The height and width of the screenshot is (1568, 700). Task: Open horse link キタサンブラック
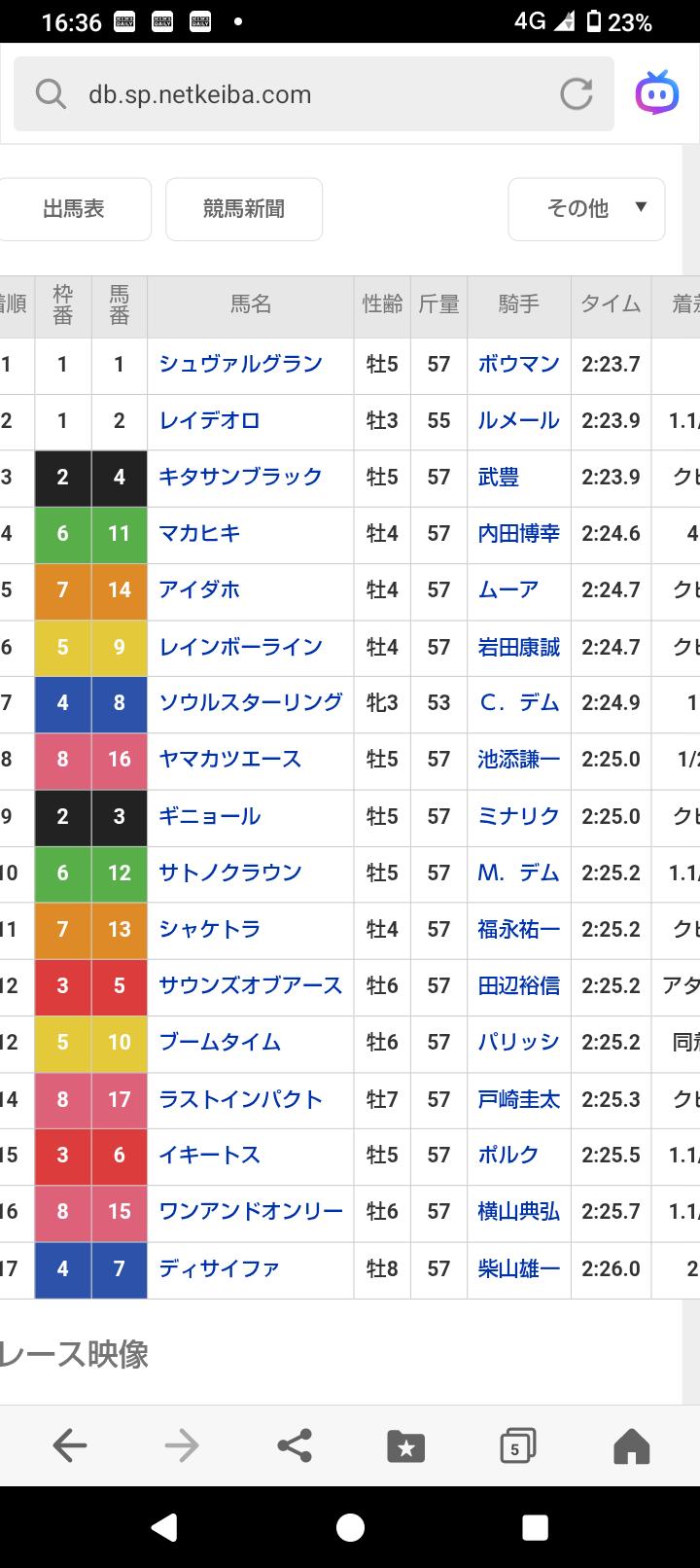click(240, 477)
